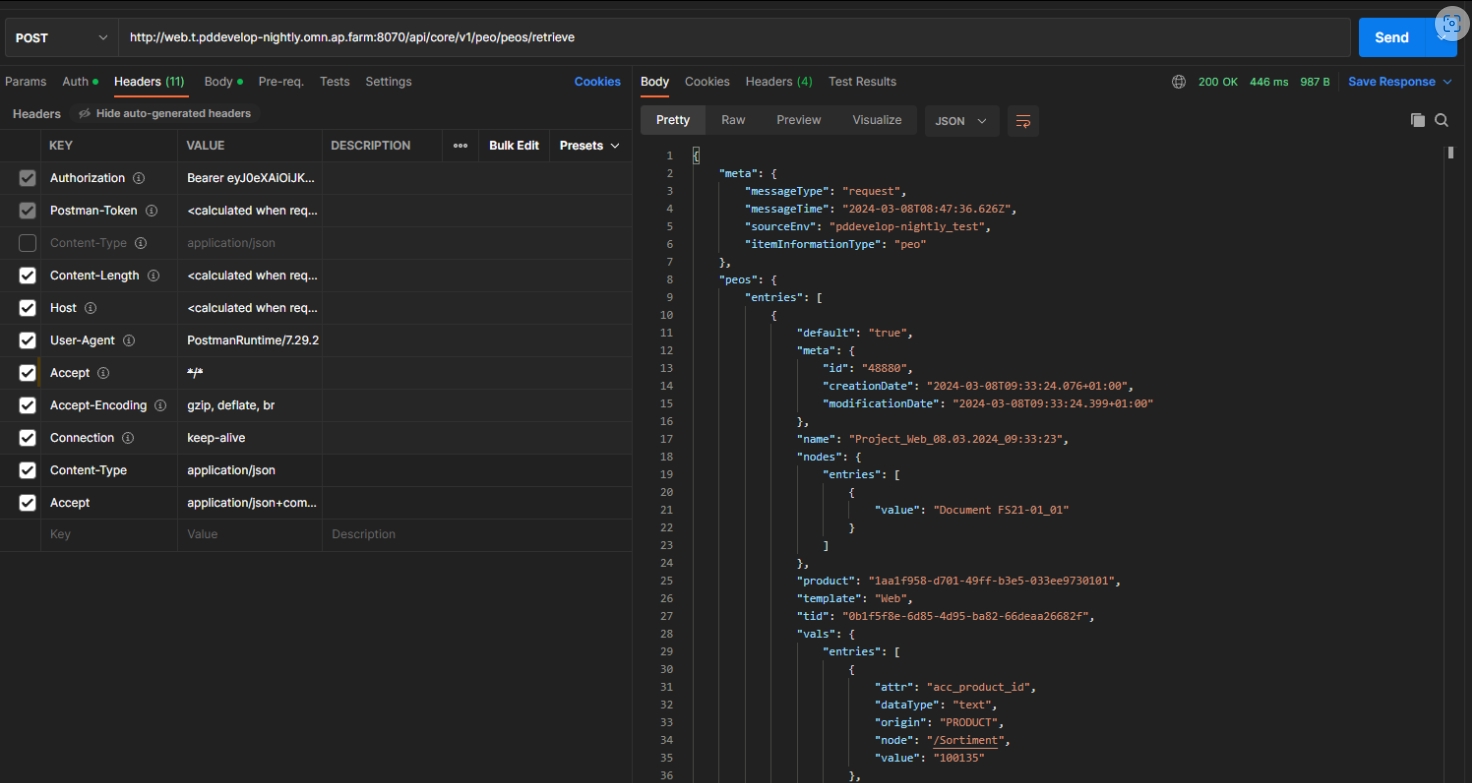Uncheck the Connection header checkbox
1472x783 pixels.
coord(28,438)
